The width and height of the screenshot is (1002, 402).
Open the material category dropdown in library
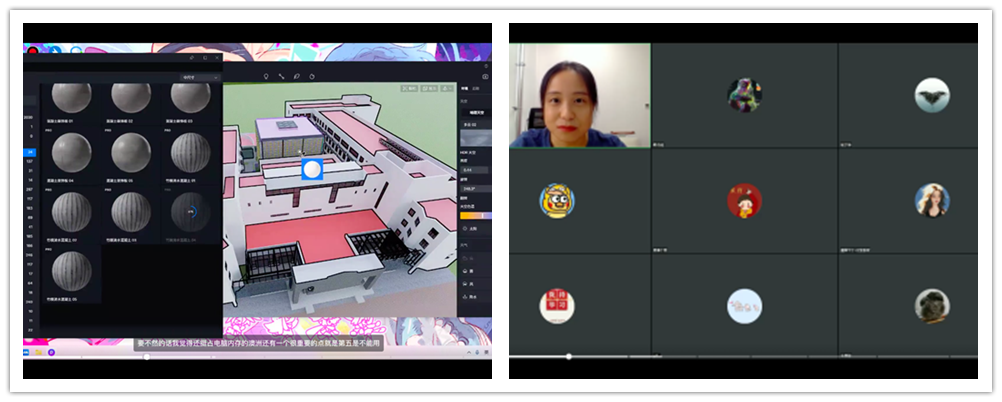pyautogui.click(x=200, y=77)
